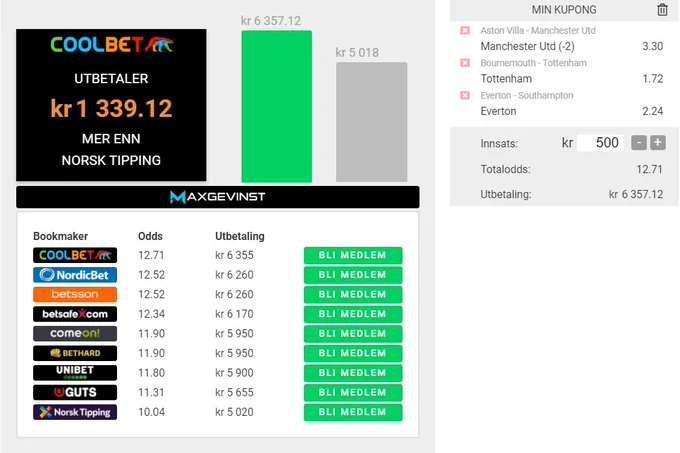The height and width of the screenshot is (453, 680).
Task: Click the Bookmaker column header
Action: (60, 236)
